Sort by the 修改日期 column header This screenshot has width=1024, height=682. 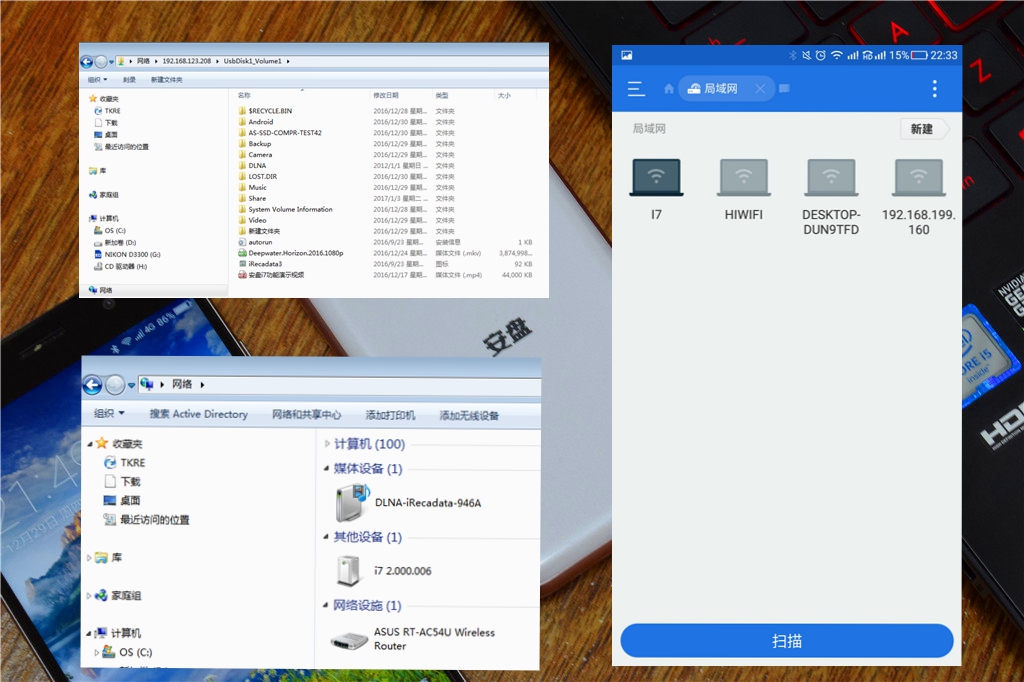coord(386,95)
